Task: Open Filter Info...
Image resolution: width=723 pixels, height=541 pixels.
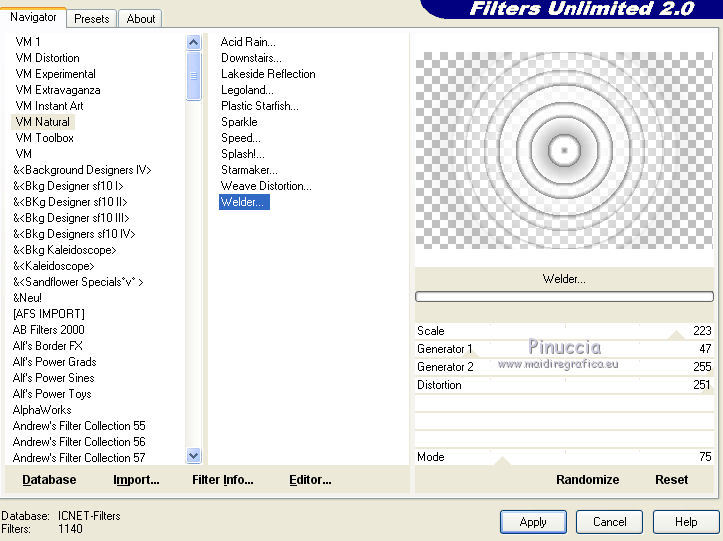Action: [x=223, y=480]
